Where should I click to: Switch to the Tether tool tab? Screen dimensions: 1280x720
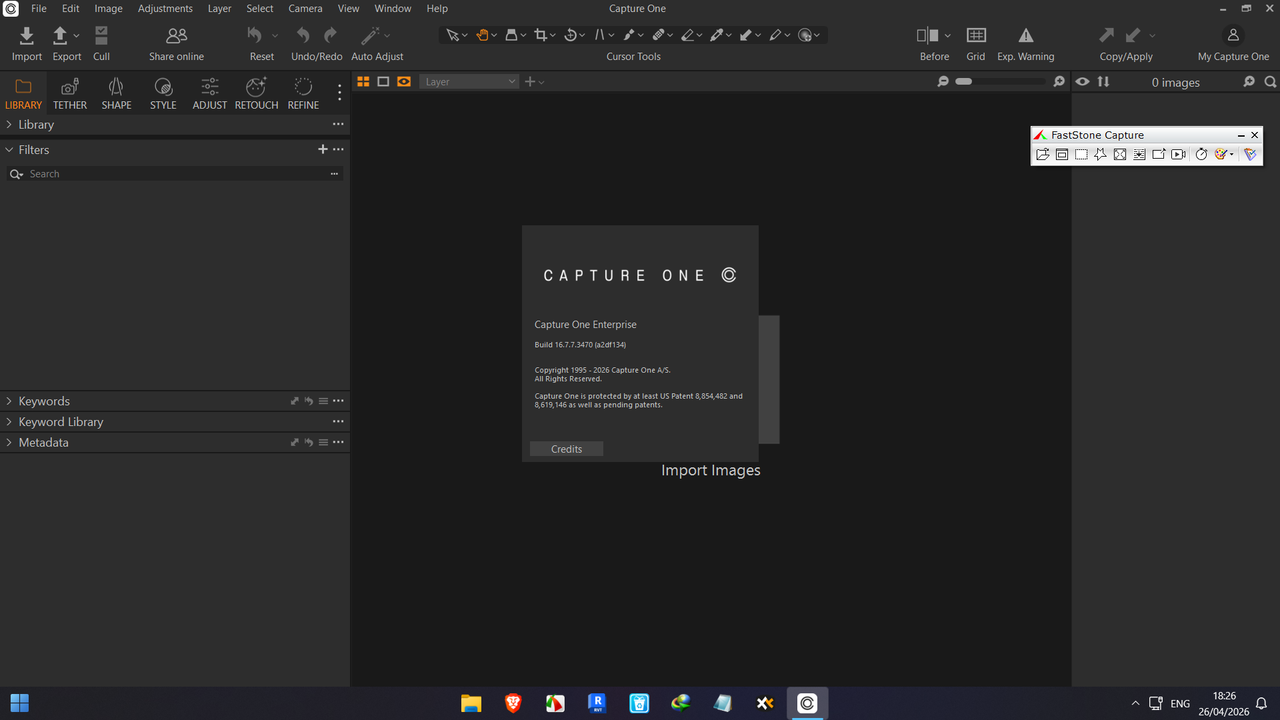point(70,94)
